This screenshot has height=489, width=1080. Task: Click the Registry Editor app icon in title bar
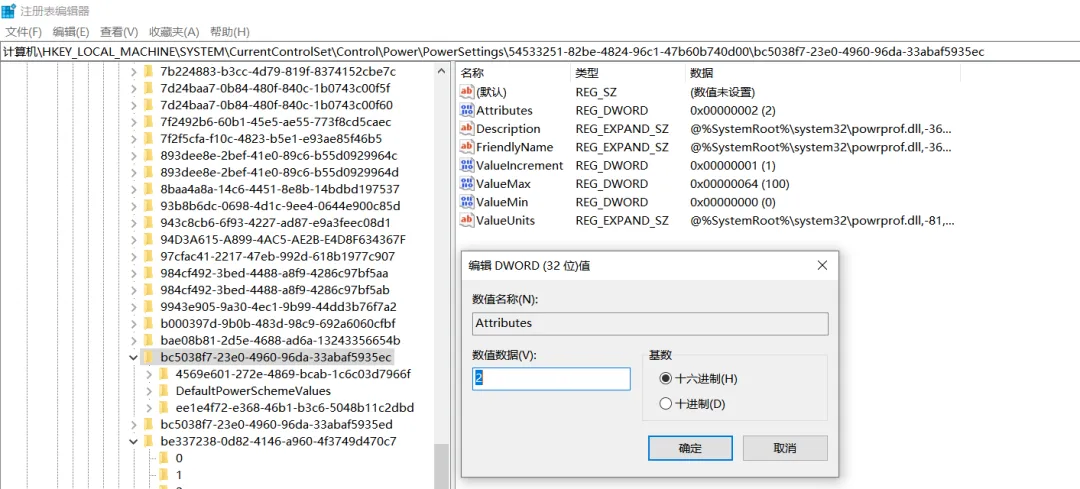pyautogui.click(x=9, y=11)
